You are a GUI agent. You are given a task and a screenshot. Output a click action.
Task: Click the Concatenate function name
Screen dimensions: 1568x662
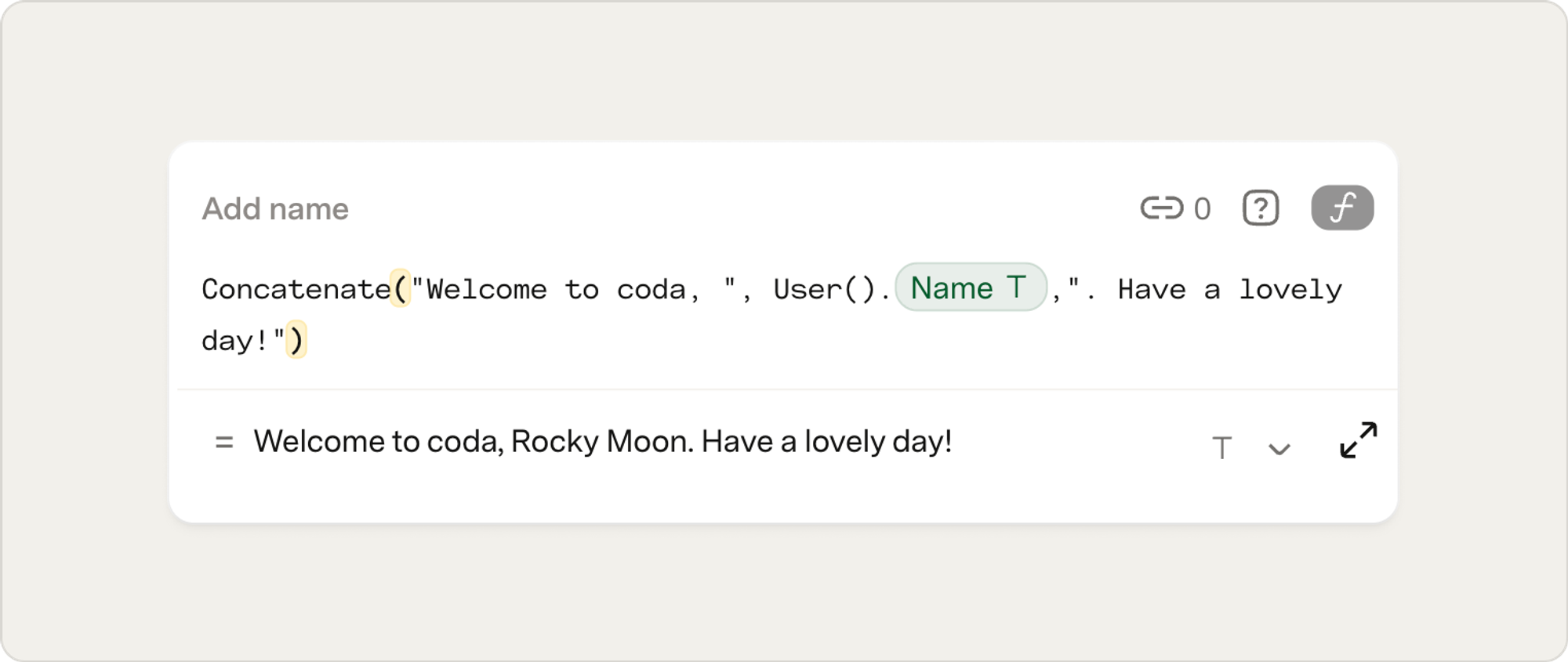coord(296,289)
